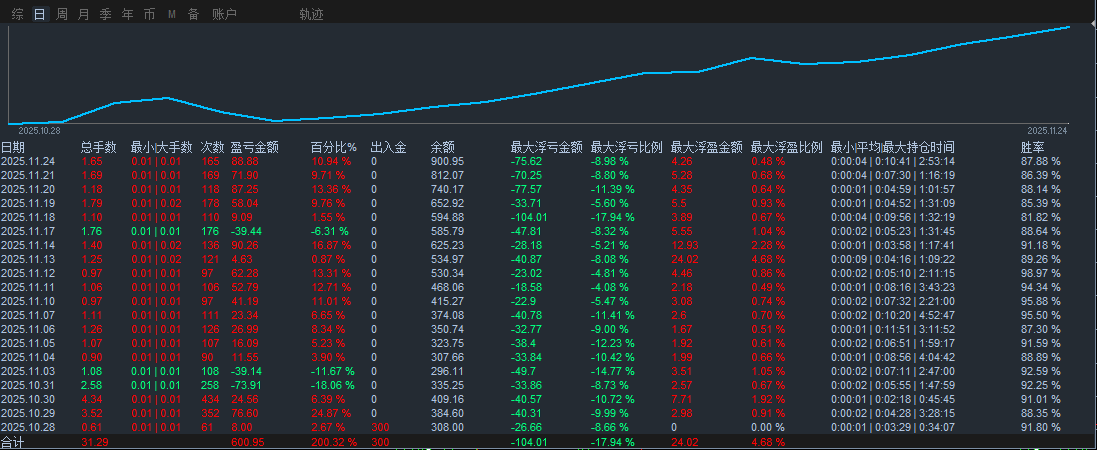Click the 合计 totals row label
Image resolution: width=1097 pixels, height=450 pixels.
[x=12, y=442]
